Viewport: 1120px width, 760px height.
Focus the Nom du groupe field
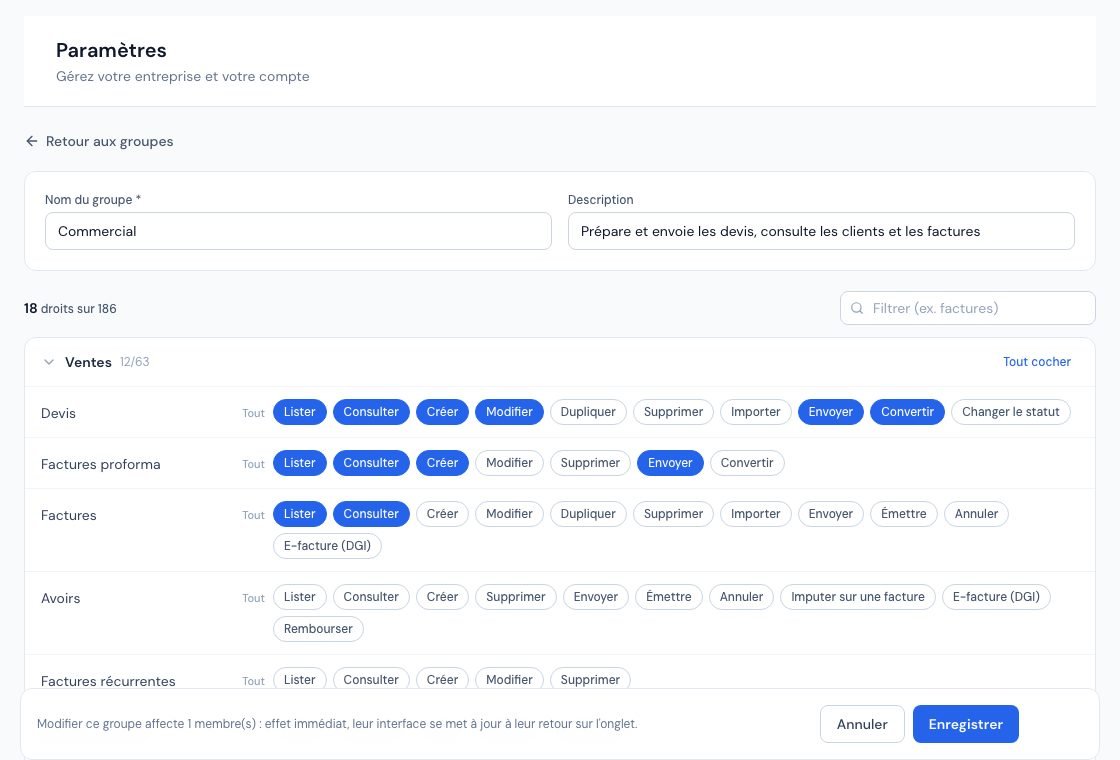pos(298,231)
